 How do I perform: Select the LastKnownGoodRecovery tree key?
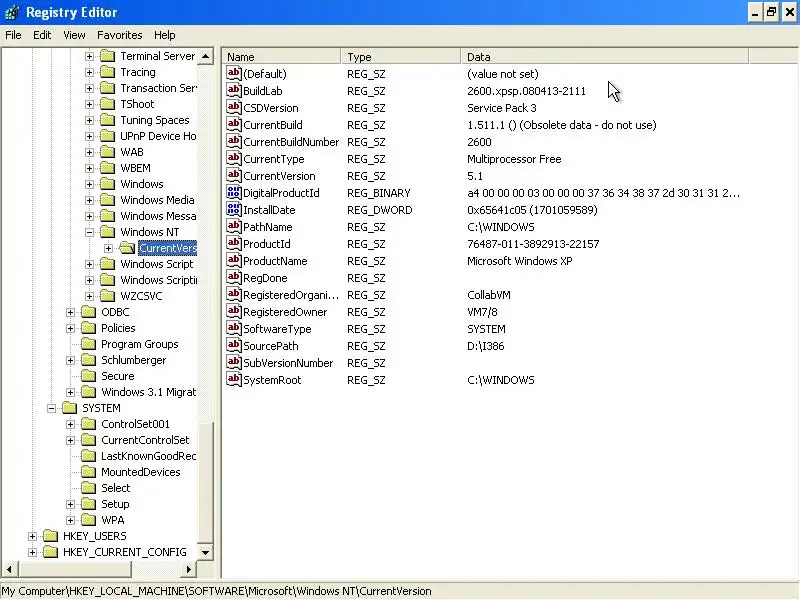(x=148, y=456)
